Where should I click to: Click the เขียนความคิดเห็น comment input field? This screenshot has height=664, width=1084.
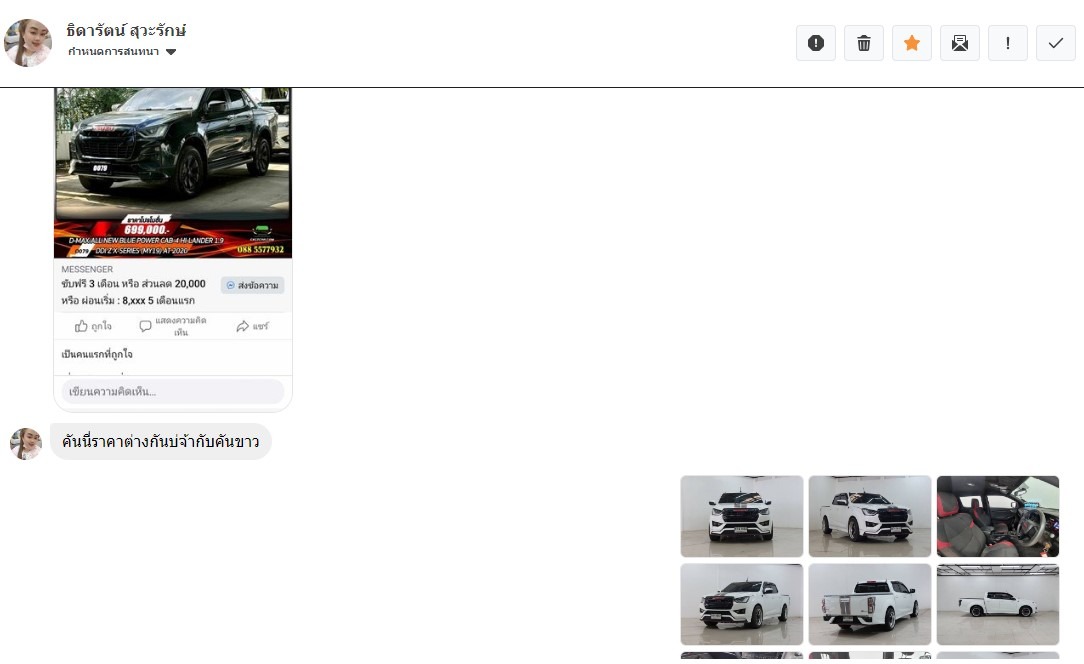(173, 391)
